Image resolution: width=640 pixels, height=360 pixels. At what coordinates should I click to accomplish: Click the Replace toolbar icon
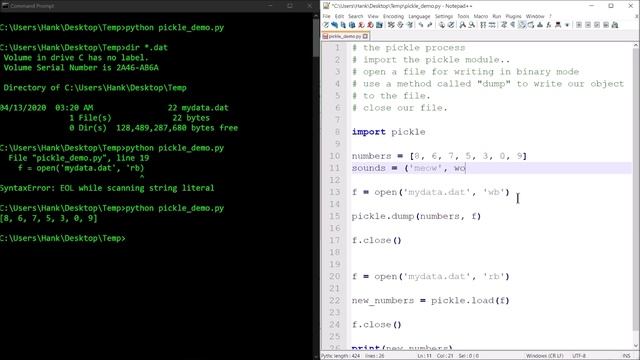(451, 25)
